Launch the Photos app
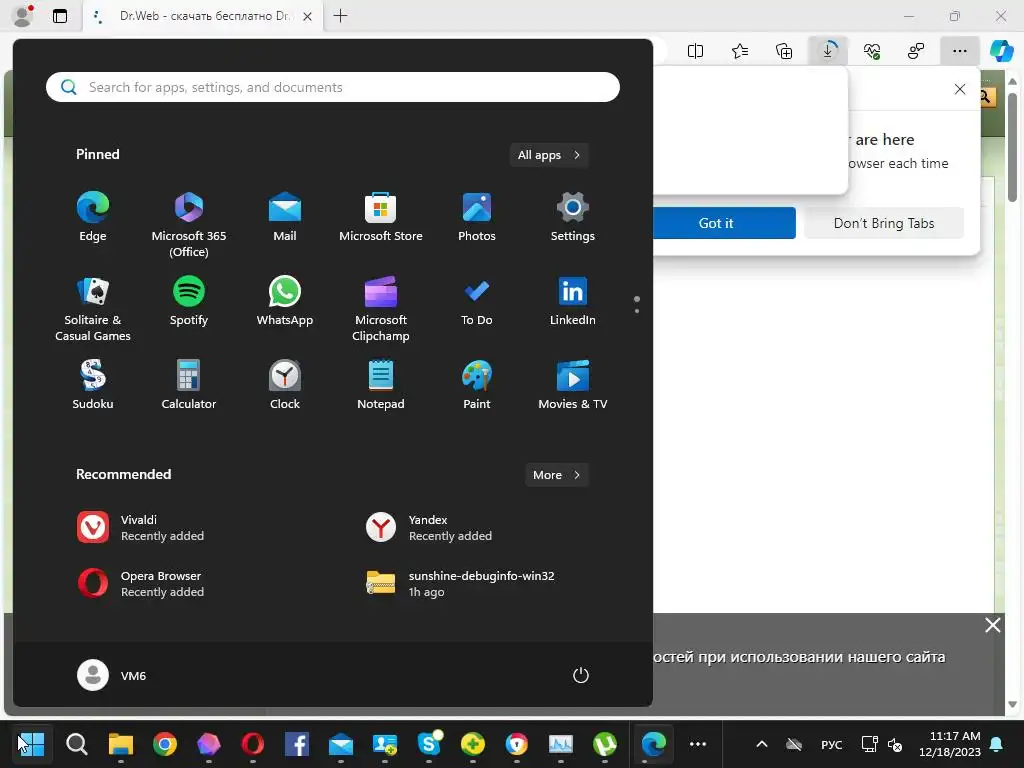1024x768 pixels. tap(477, 217)
